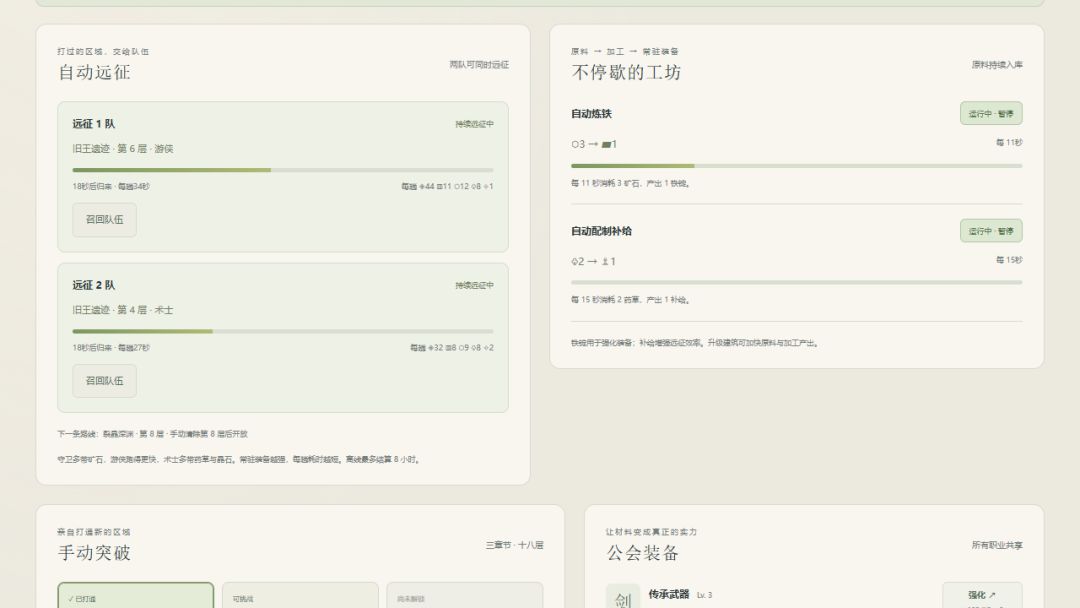
Task: Click the 强化 button for 传承武器
Action: point(982,595)
